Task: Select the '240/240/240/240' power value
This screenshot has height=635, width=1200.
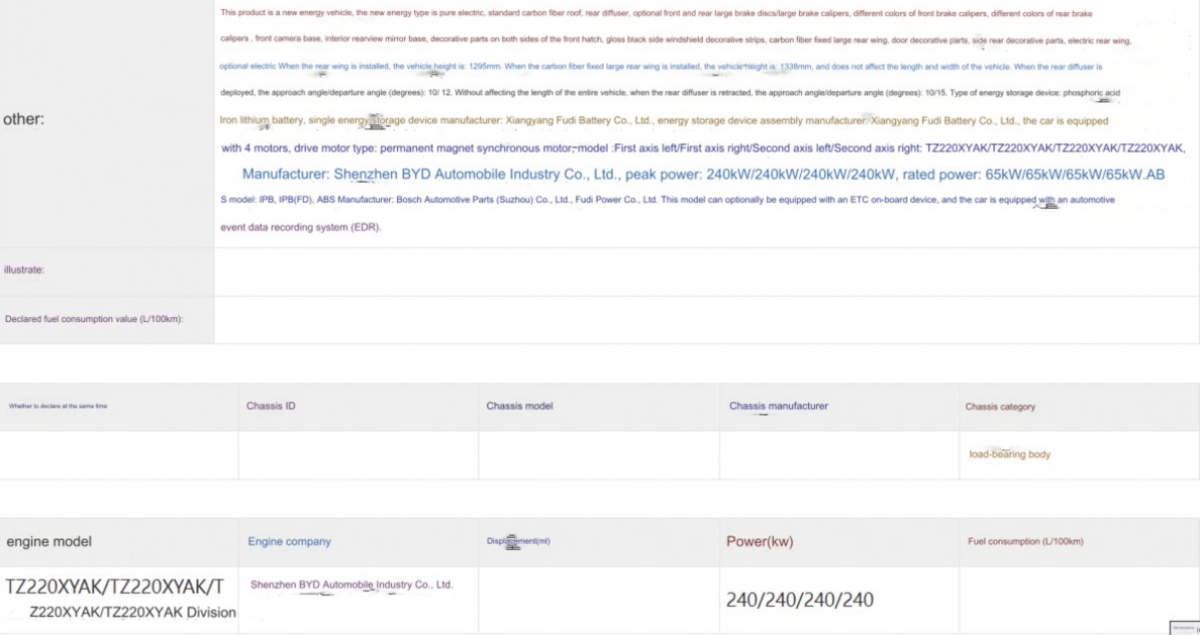Action: pos(799,600)
